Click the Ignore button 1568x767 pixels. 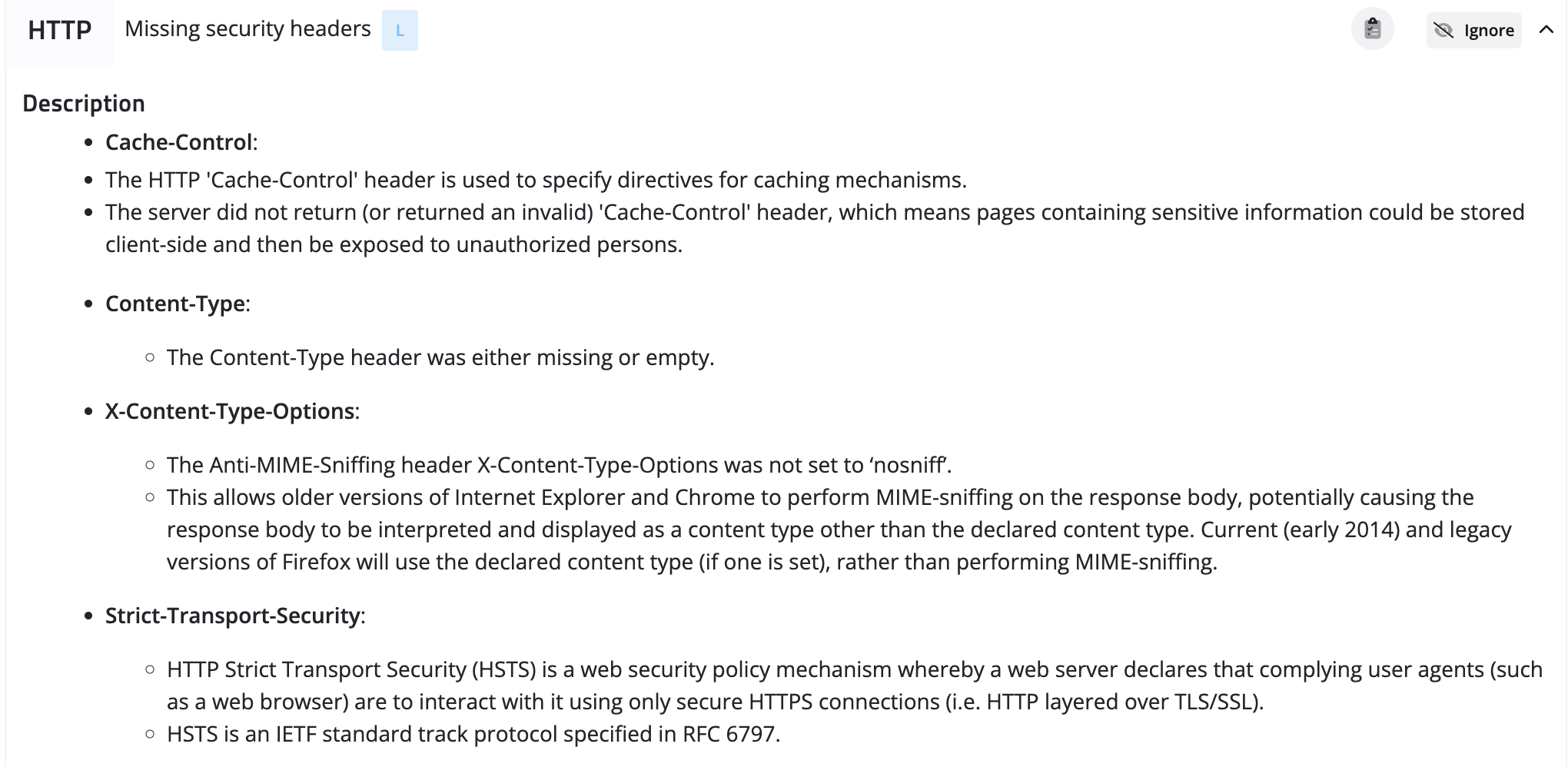tap(1474, 31)
